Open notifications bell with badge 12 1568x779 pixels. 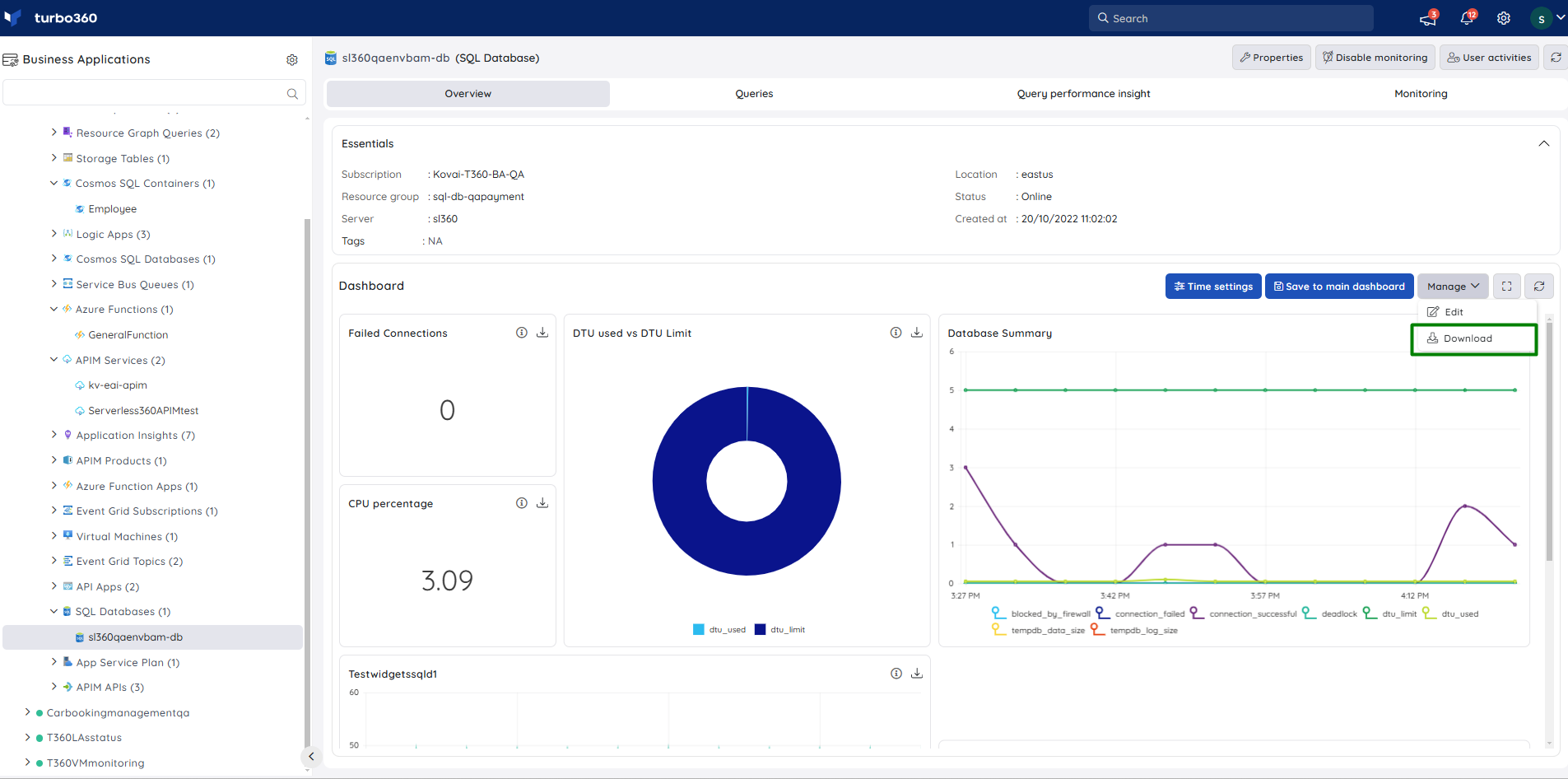tap(1468, 18)
